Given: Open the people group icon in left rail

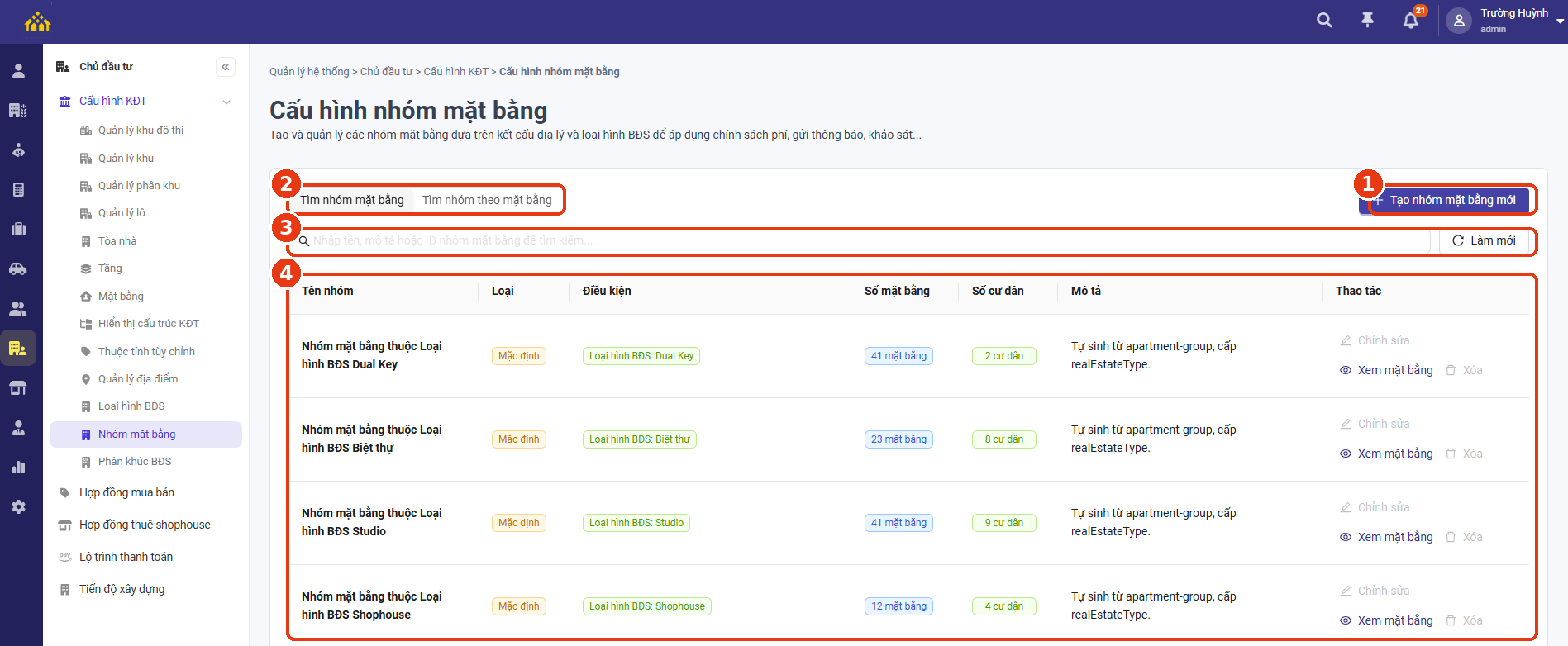Looking at the screenshot, I should coord(18,309).
